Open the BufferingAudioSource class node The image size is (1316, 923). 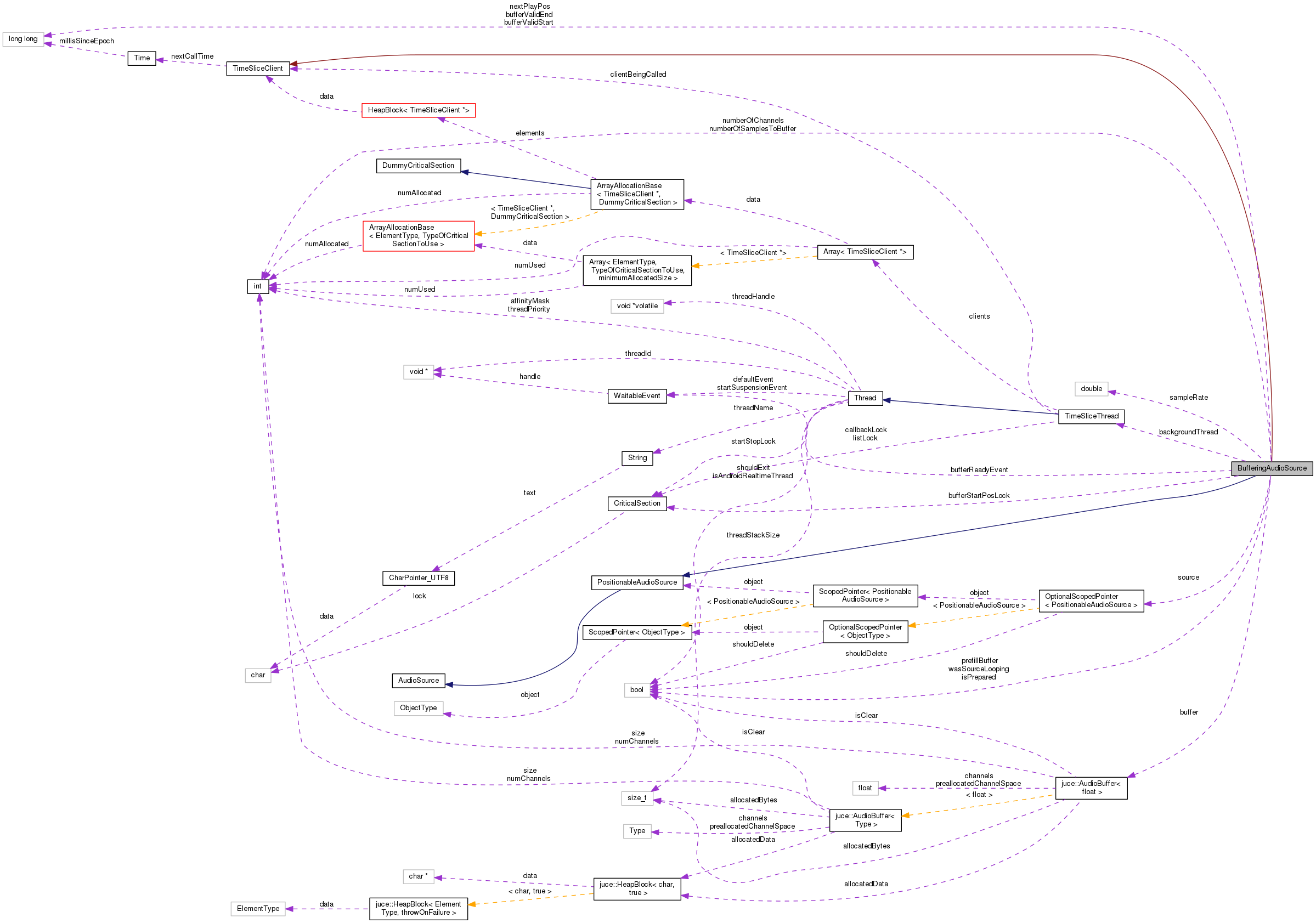(x=1272, y=468)
